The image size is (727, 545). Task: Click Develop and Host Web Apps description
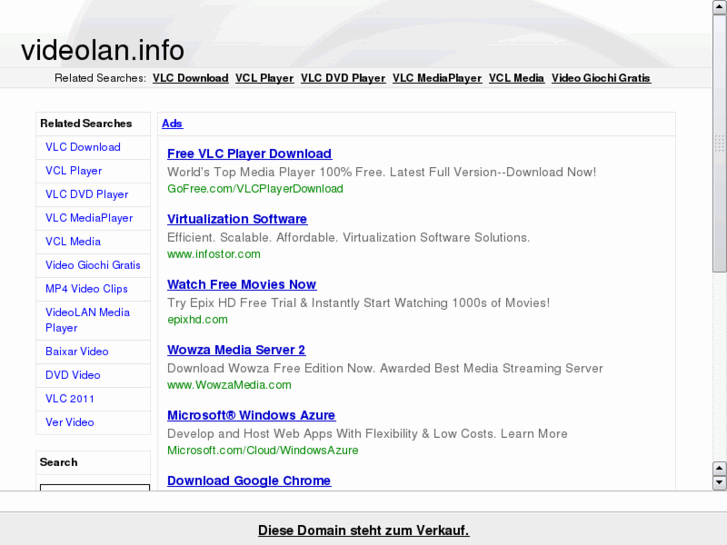[367, 434]
